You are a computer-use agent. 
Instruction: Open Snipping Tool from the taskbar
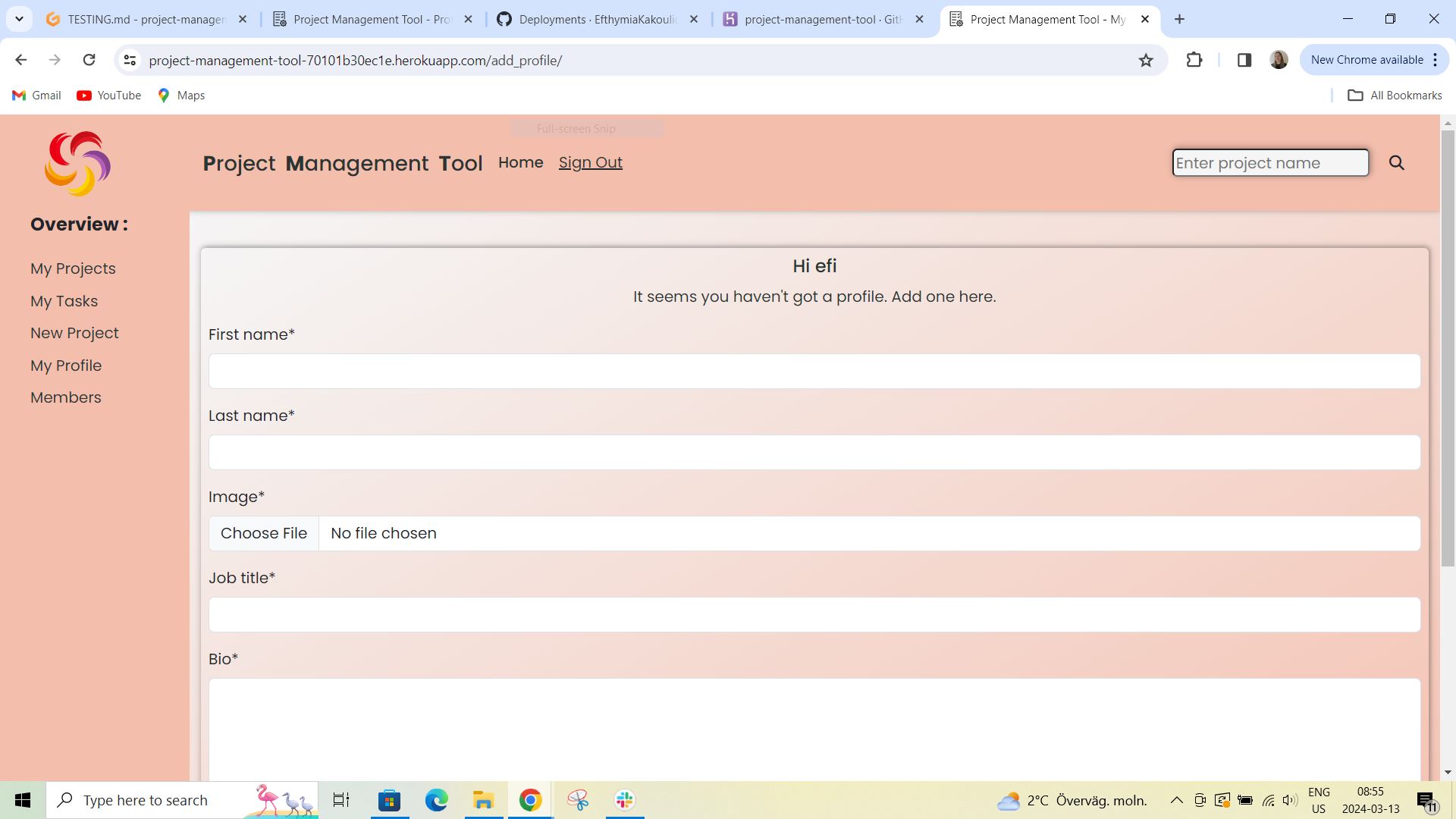(x=576, y=799)
